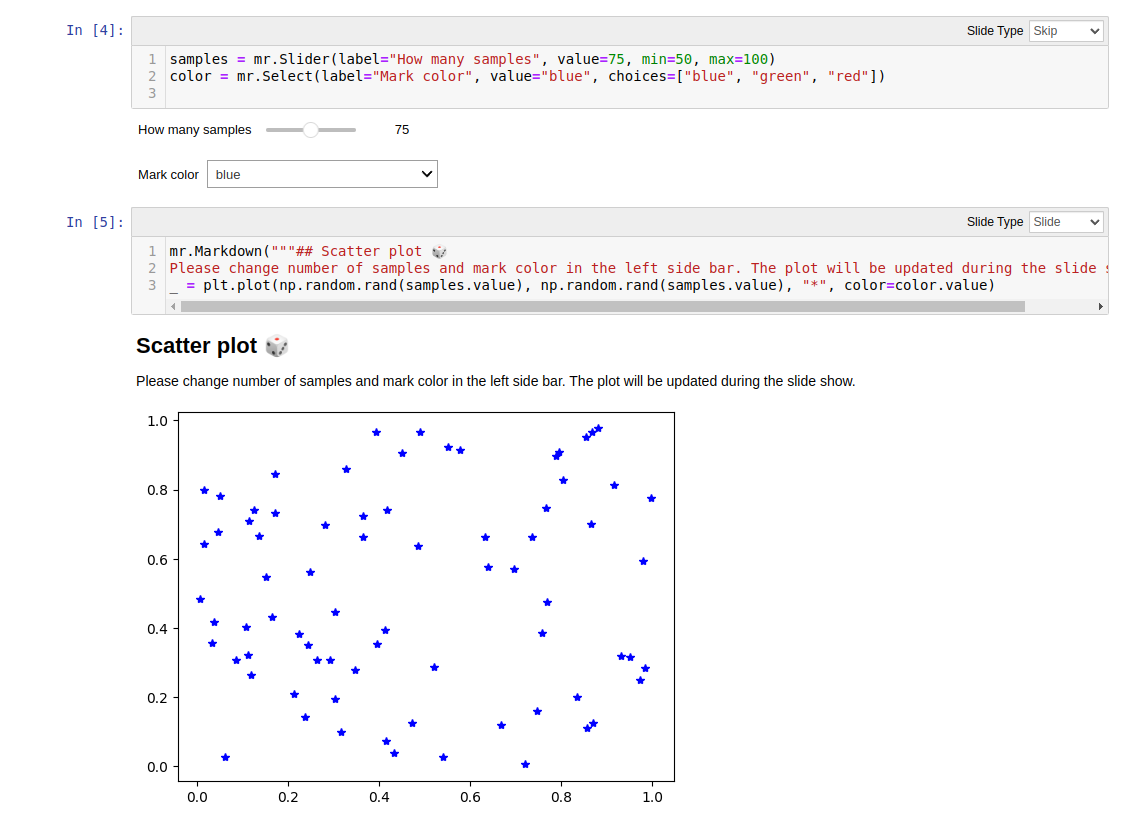1122x819 pixels.
Task: Click the dice emoji inside the Markdown code
Action: [438, 251]
